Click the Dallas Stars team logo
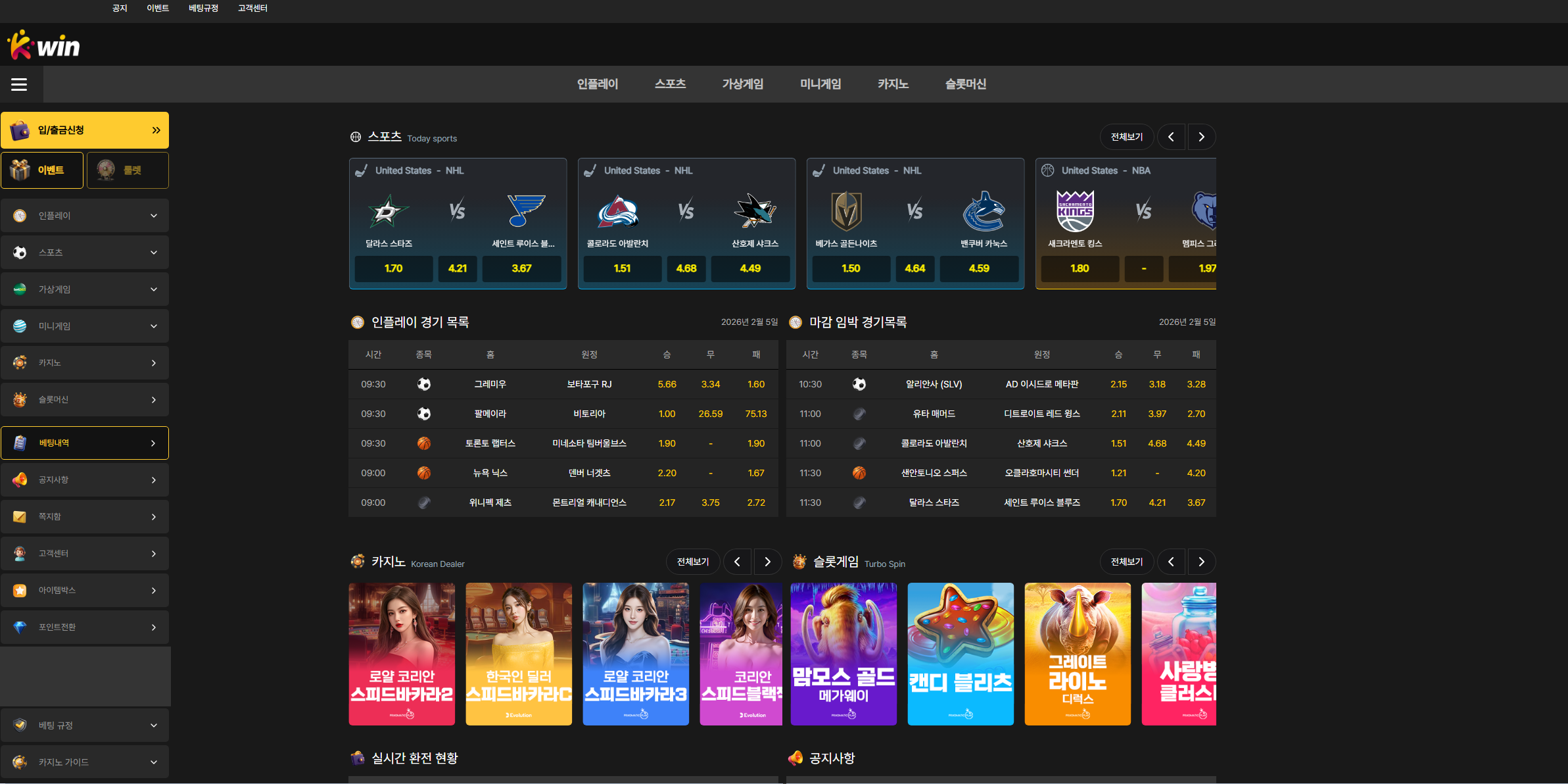 [x=388, y=211]
